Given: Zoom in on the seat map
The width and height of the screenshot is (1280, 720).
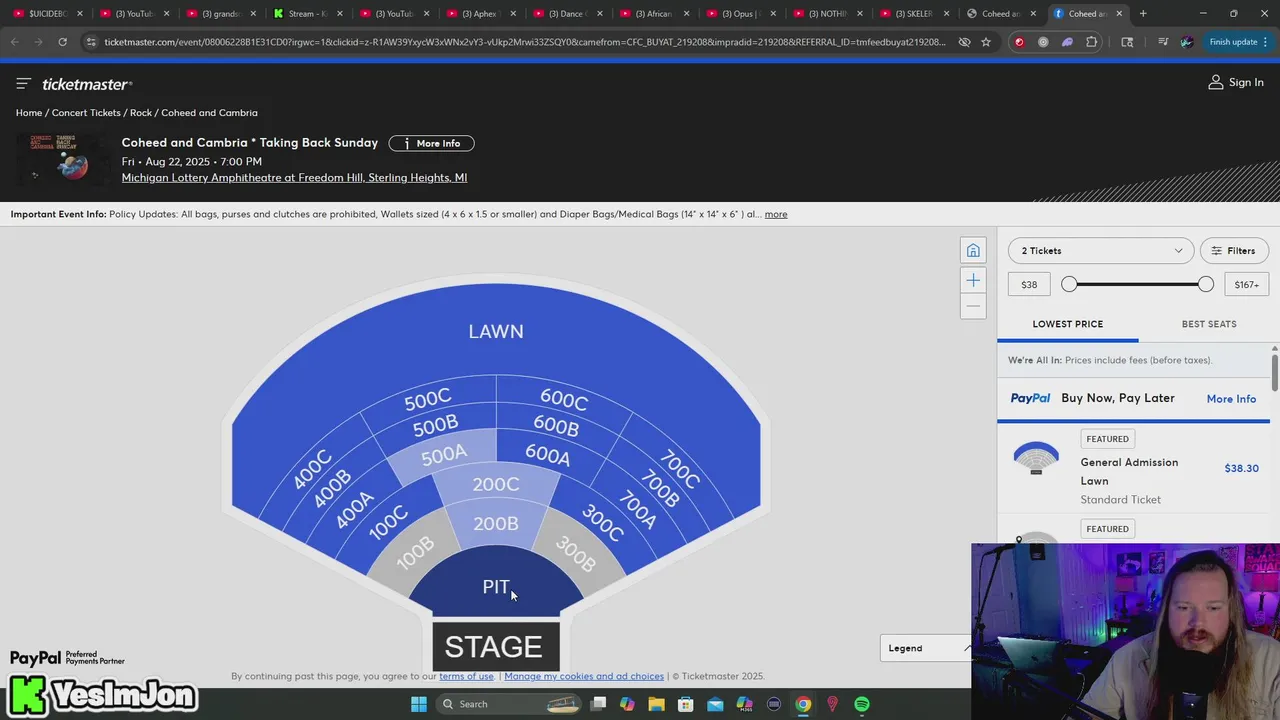Looking at the screenshot, I should (973, 281).
